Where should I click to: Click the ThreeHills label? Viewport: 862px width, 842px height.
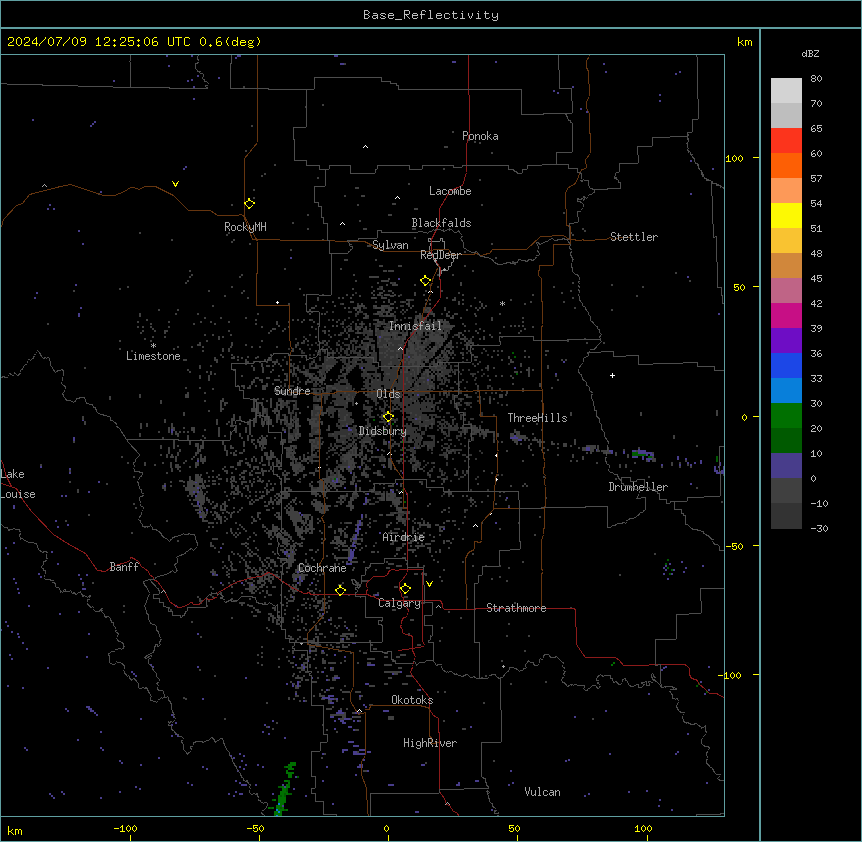tap(537, 418)
